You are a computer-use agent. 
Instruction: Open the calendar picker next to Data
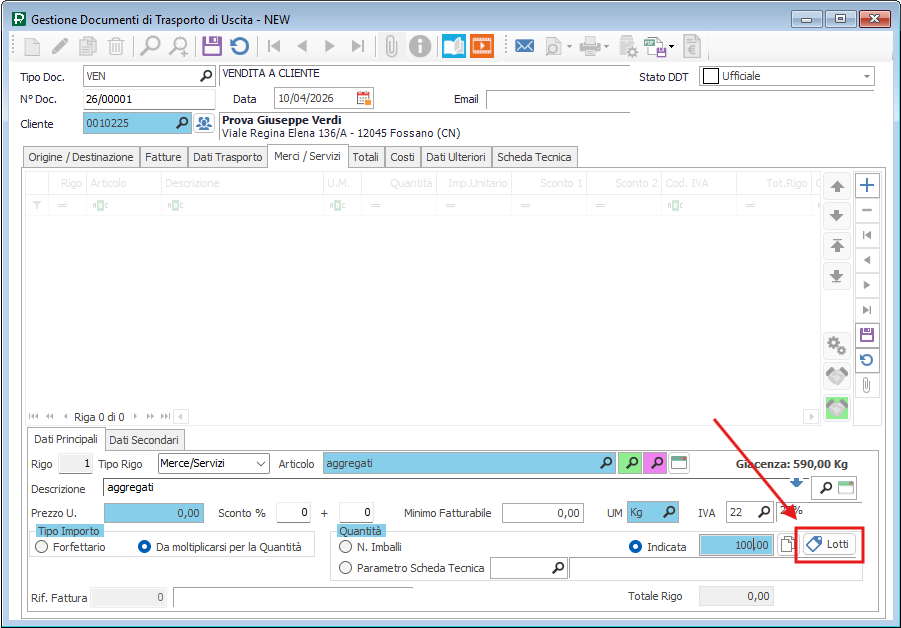coord(364,98)
